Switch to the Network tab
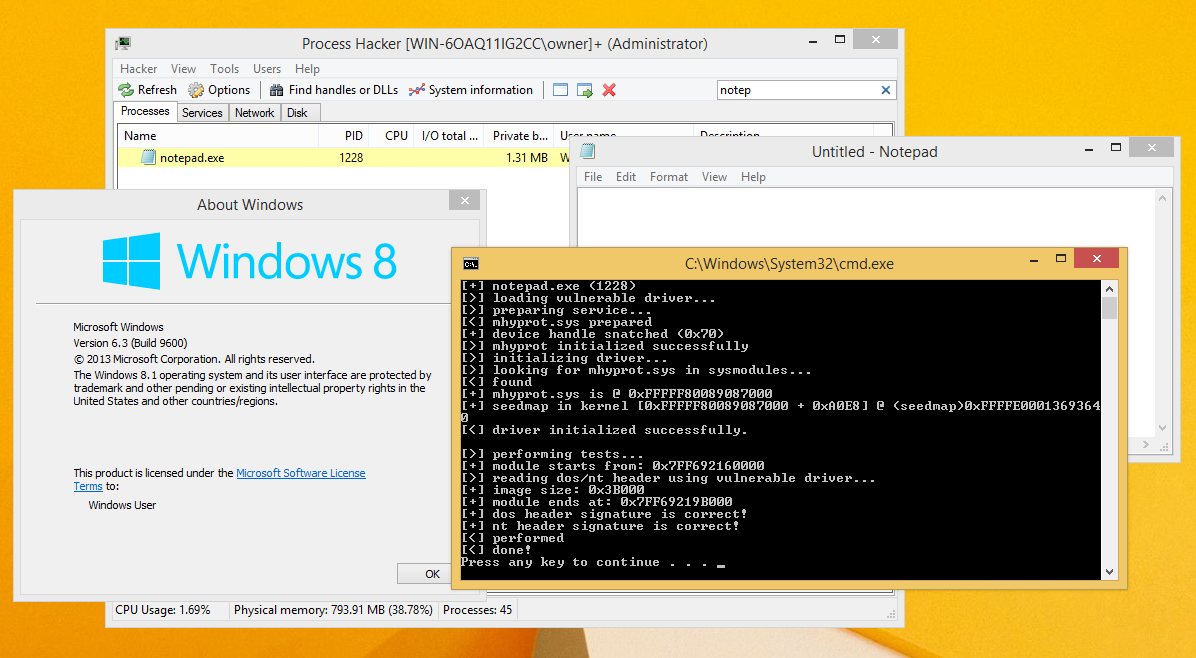This screenshot has width=1196, height=658. [254, 113]
